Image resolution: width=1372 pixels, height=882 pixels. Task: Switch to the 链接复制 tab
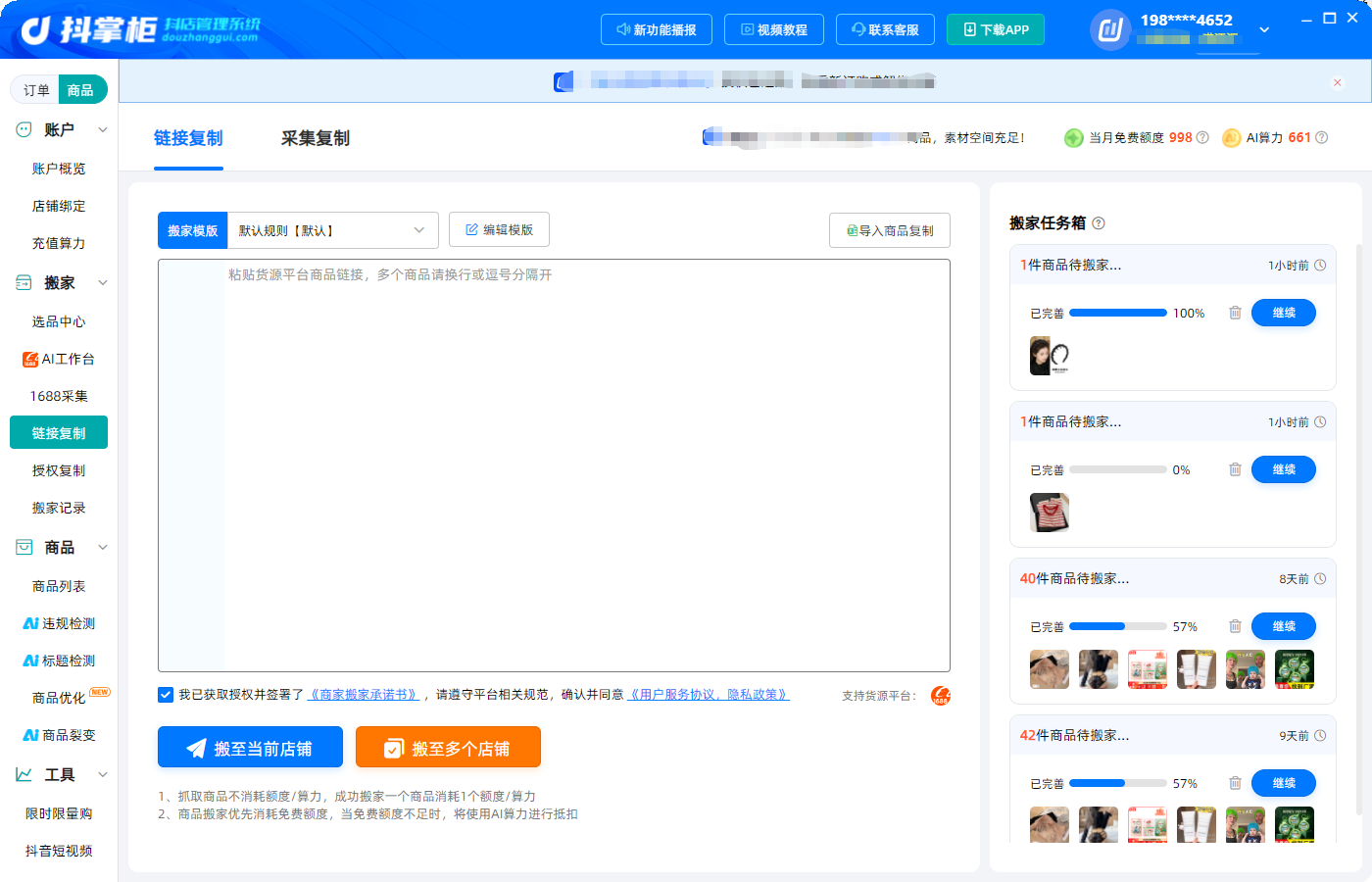click(188, 138)
